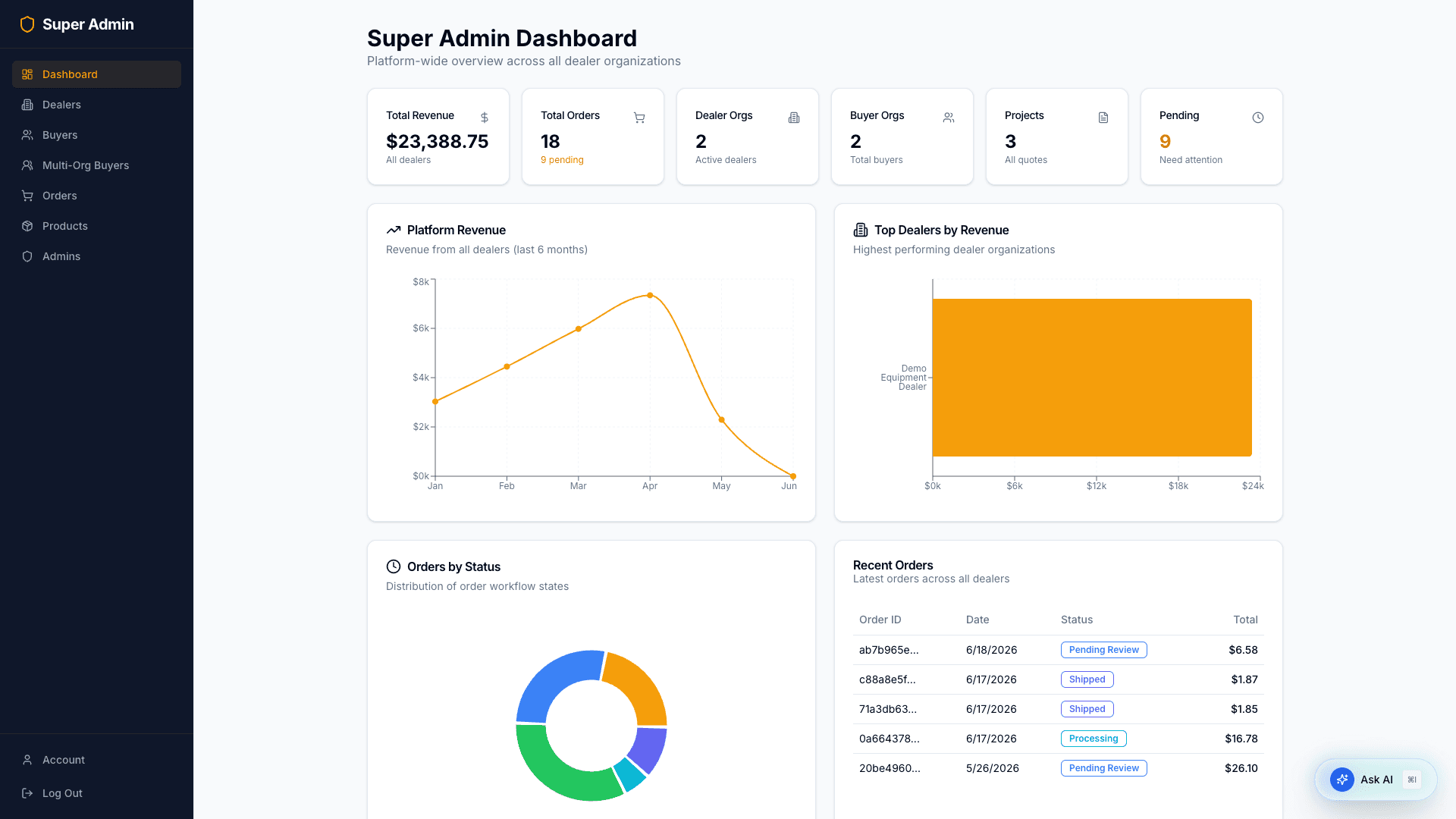The height and width of the screenshot is (819, 1456).
Task: Open the Buyers section
Action: [96, 135]
